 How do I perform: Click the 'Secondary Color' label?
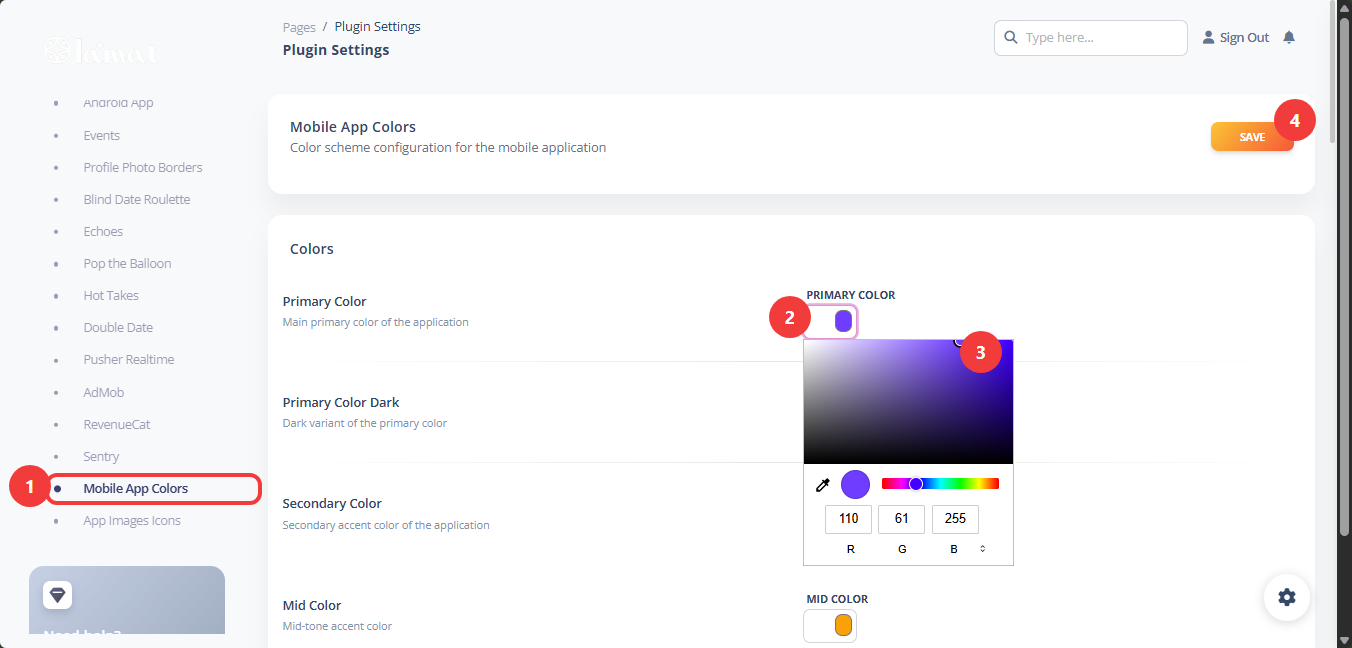pyautogui.click(x=332, y=503)
